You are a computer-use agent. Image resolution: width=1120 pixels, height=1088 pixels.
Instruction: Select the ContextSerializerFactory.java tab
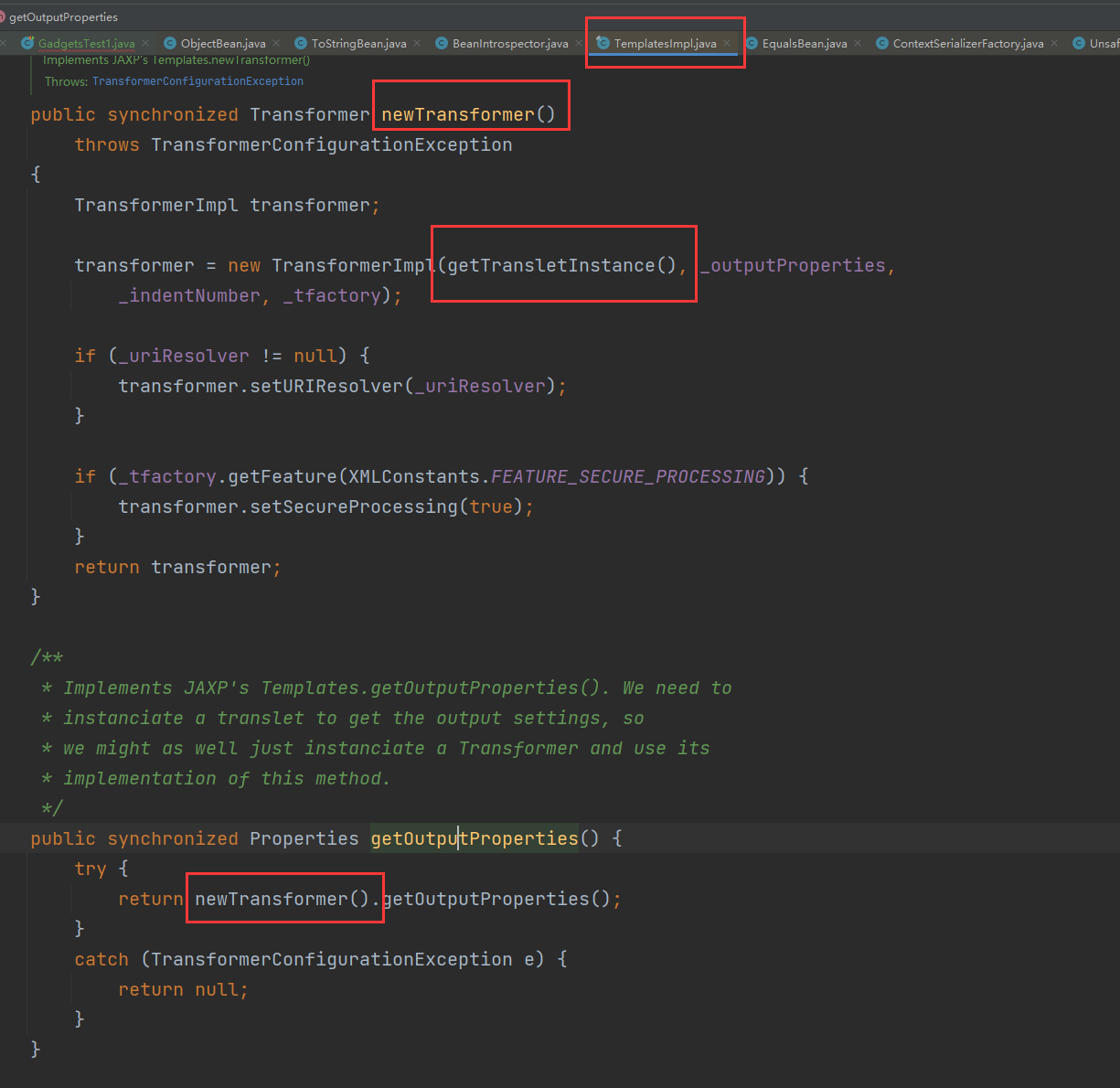point(968,43)
